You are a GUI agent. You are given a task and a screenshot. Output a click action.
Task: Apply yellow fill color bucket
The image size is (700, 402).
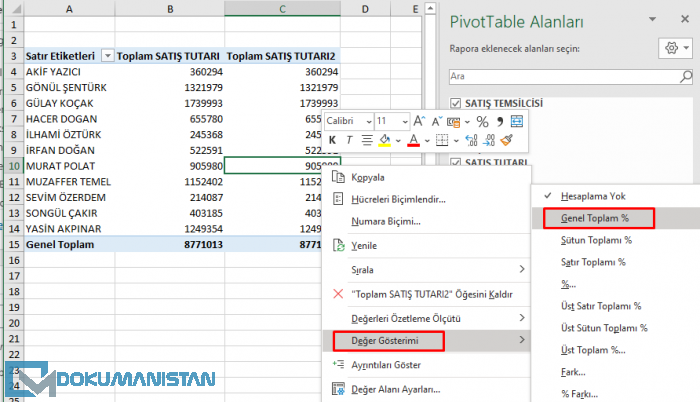[x=384, y=140]
